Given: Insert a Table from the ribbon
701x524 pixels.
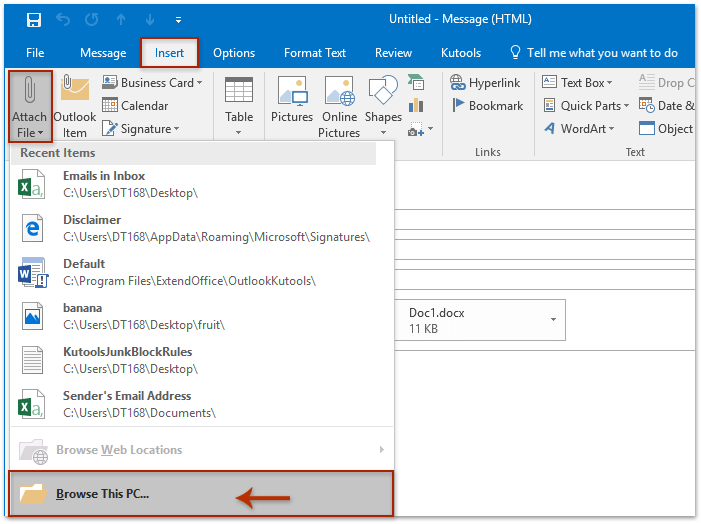Looking at the screenshot, I should pyautogui.click(x=239, y=94).
